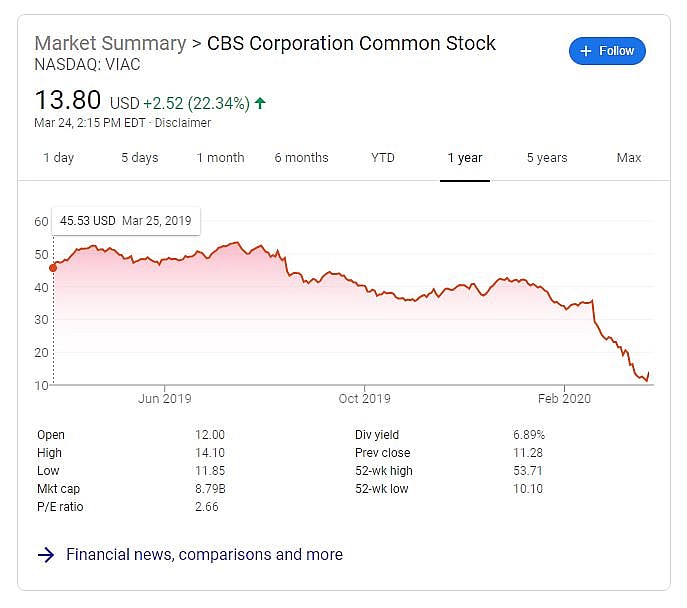Click the CBS Corporation Common Stock title
Image resolution: width=687 pixels, height=608 pixels.
point(351,43)
